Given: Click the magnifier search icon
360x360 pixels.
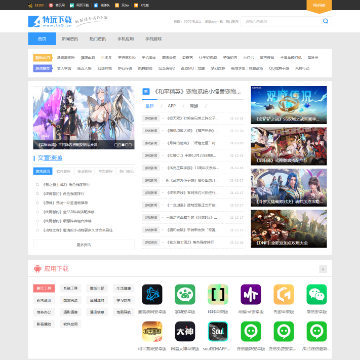Looking at the screenshot, I should [325, 21].
